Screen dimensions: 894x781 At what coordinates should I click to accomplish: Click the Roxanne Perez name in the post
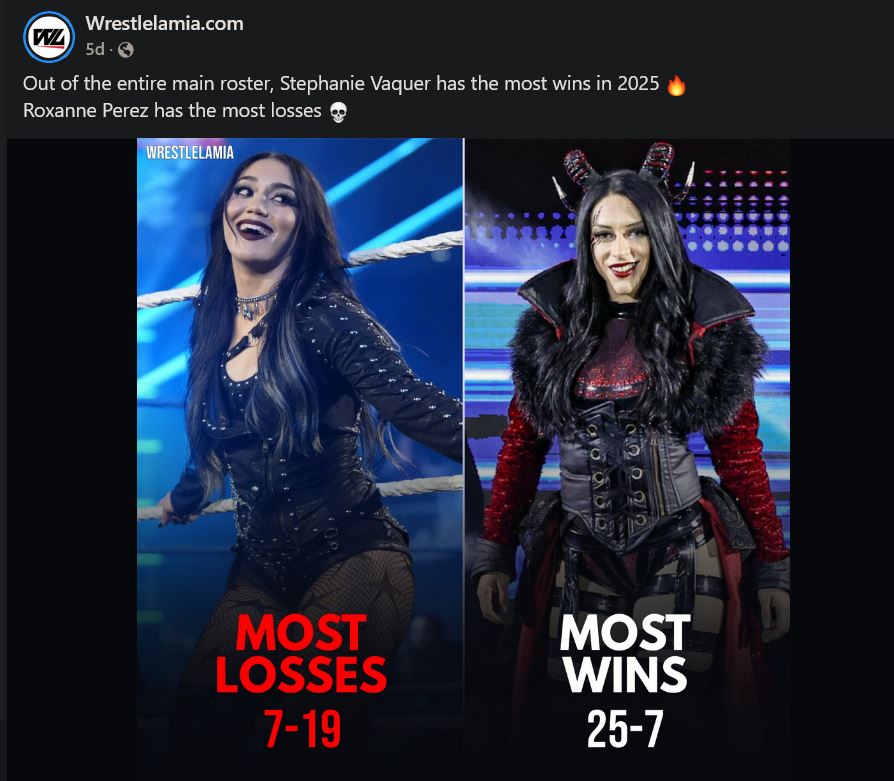86,110
